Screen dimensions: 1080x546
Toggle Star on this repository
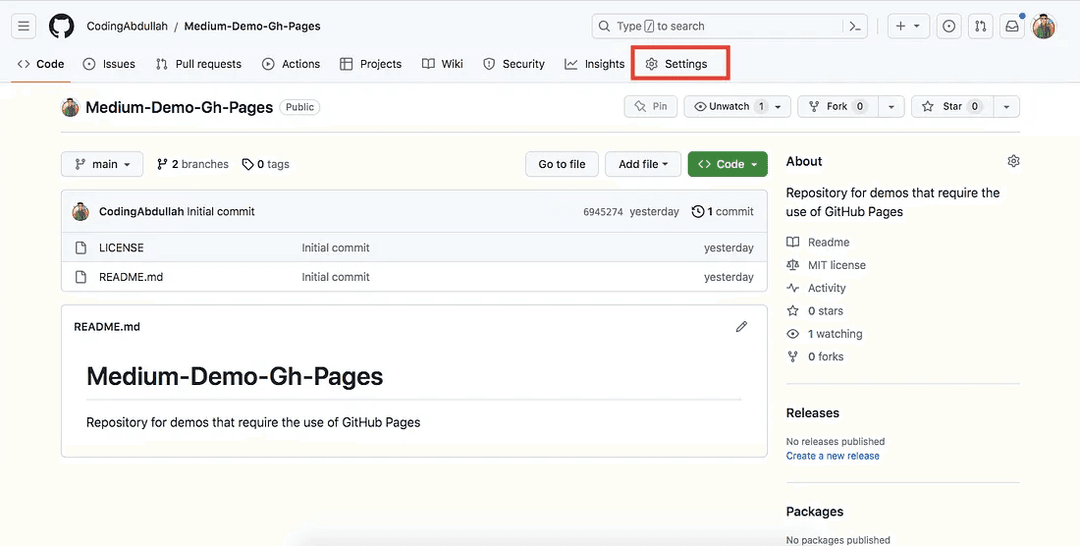coord(950,107)
